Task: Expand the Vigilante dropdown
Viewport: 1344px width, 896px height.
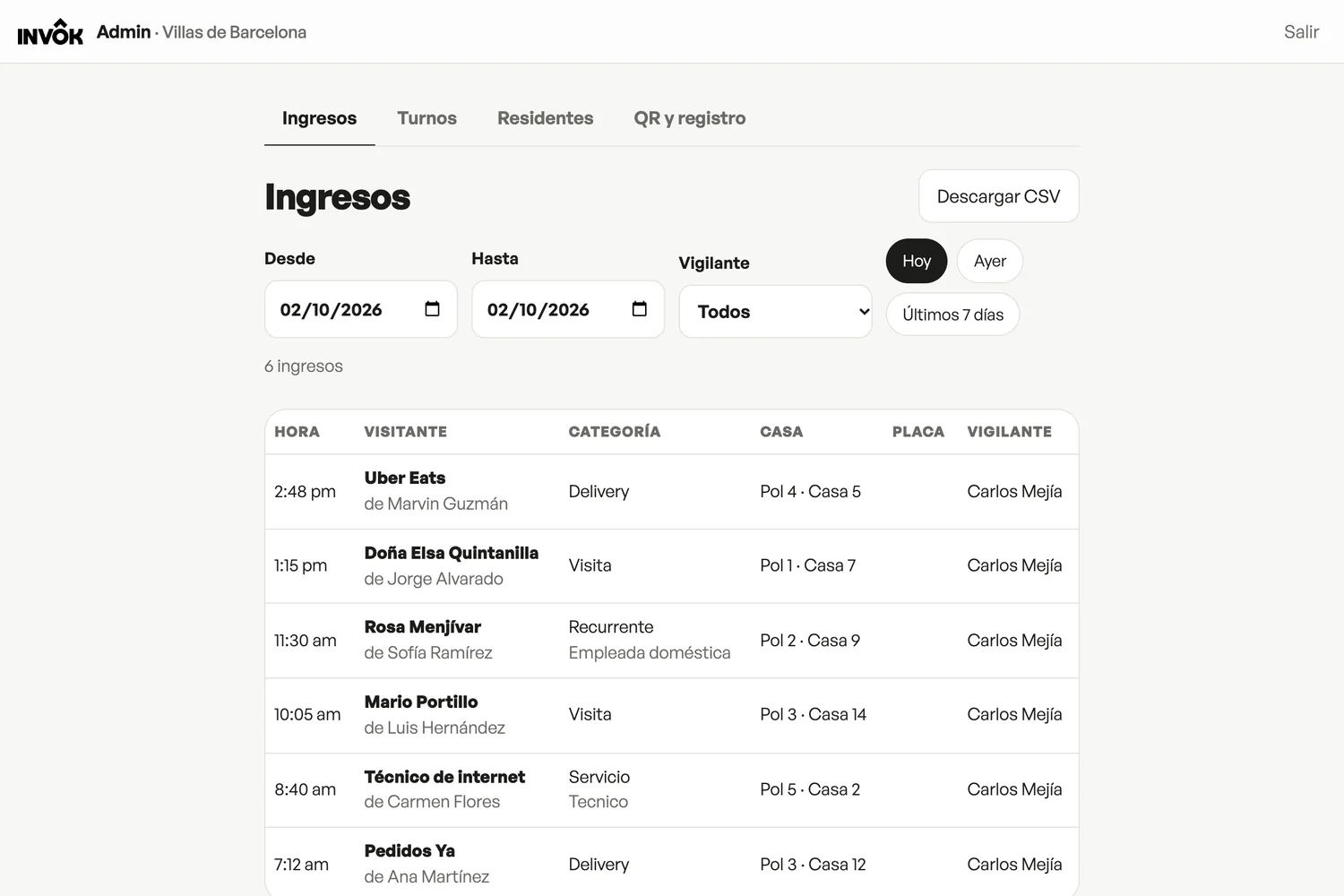Action: [x=775, y=312]
